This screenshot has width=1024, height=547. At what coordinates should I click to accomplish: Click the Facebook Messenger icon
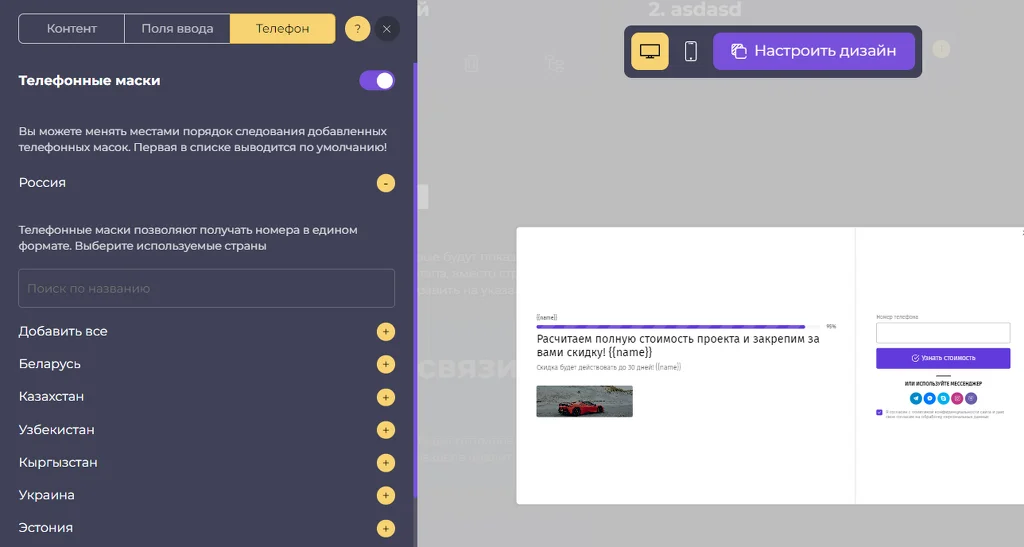point(929,398)
